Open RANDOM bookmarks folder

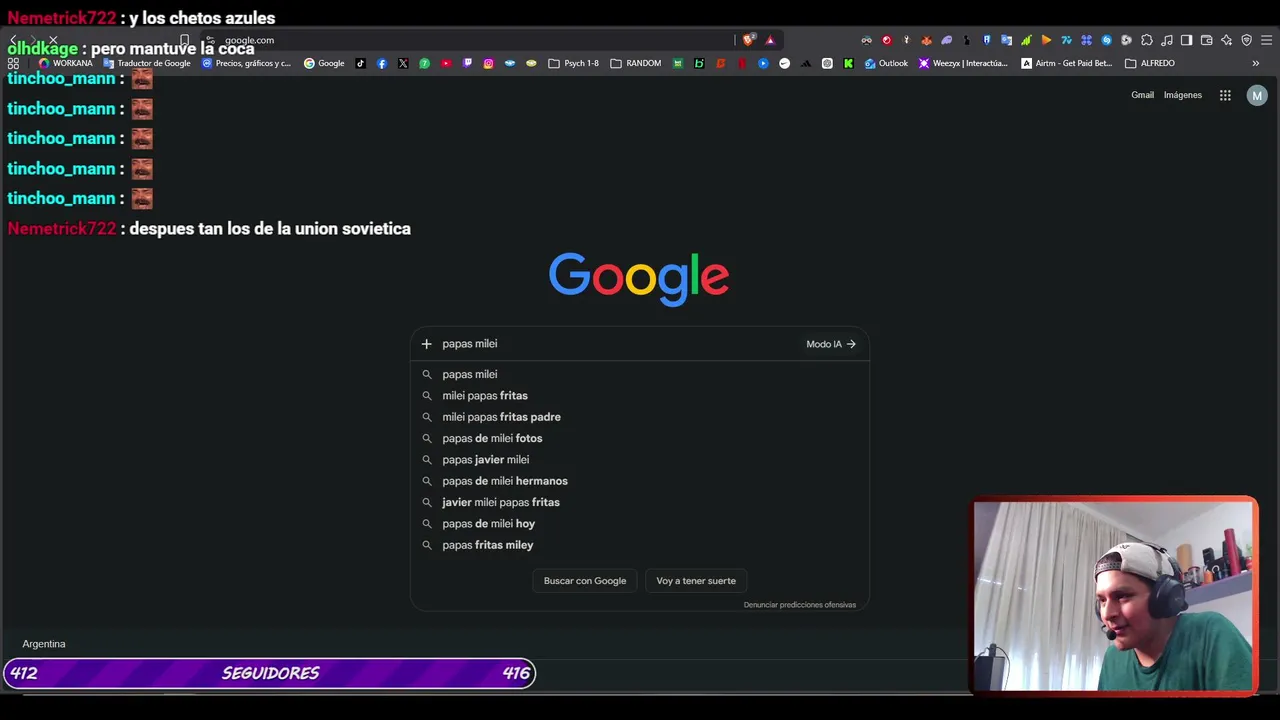point(635,63)
